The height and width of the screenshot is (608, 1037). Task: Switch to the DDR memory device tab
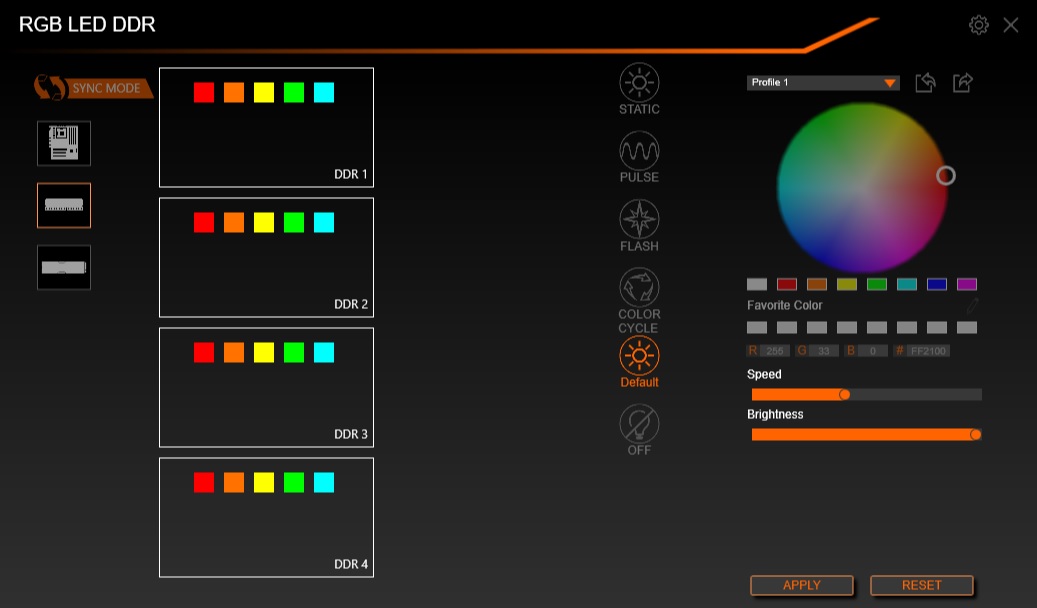click(64, 205)
